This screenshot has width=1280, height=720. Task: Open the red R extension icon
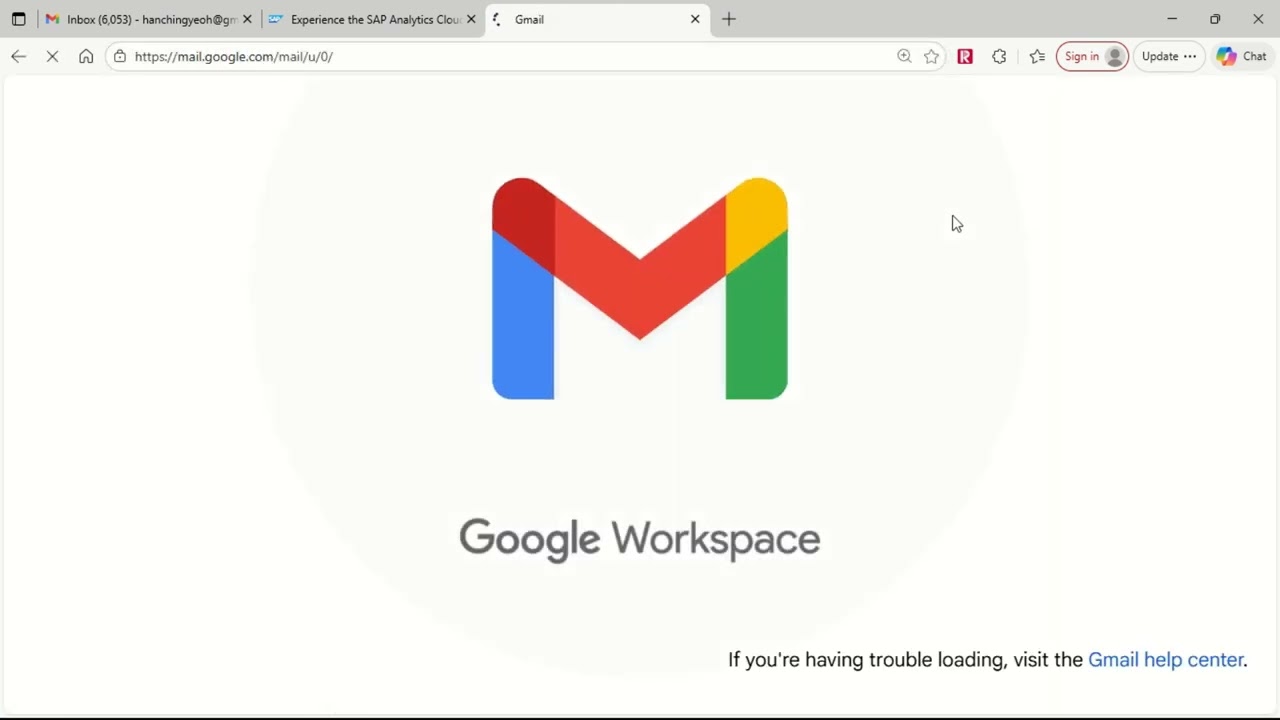tap(965, 56)
